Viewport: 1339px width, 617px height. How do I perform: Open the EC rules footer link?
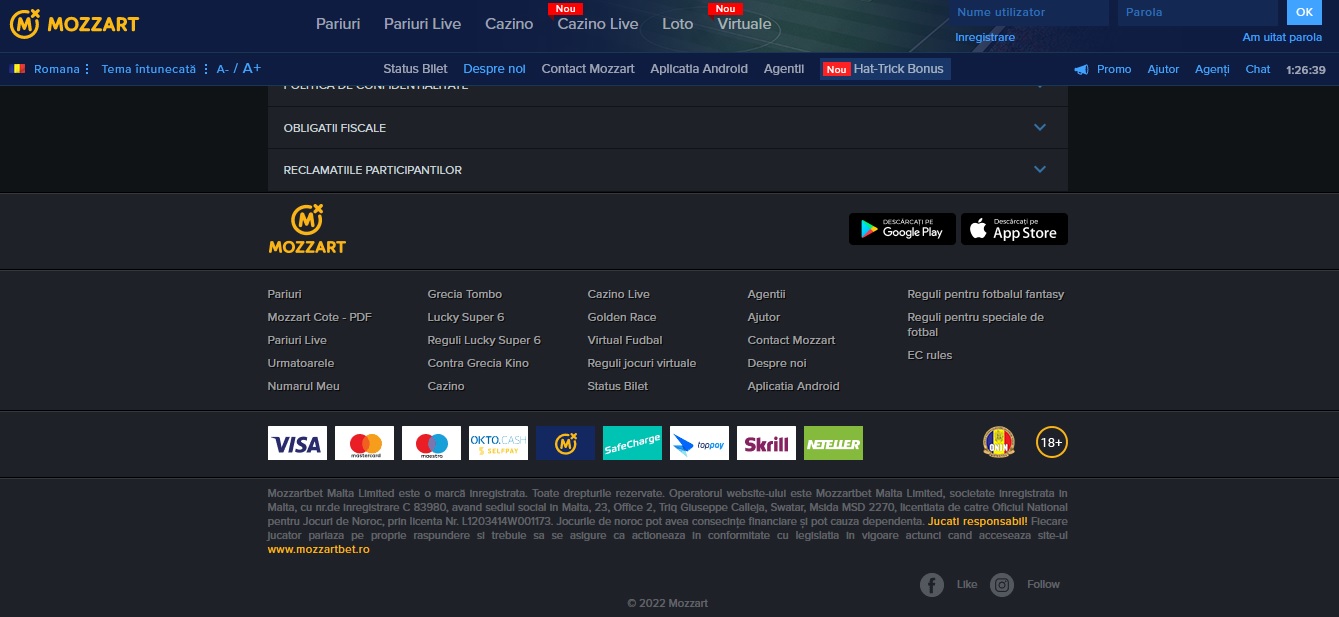pyautogui.click(x=930, y=355)
